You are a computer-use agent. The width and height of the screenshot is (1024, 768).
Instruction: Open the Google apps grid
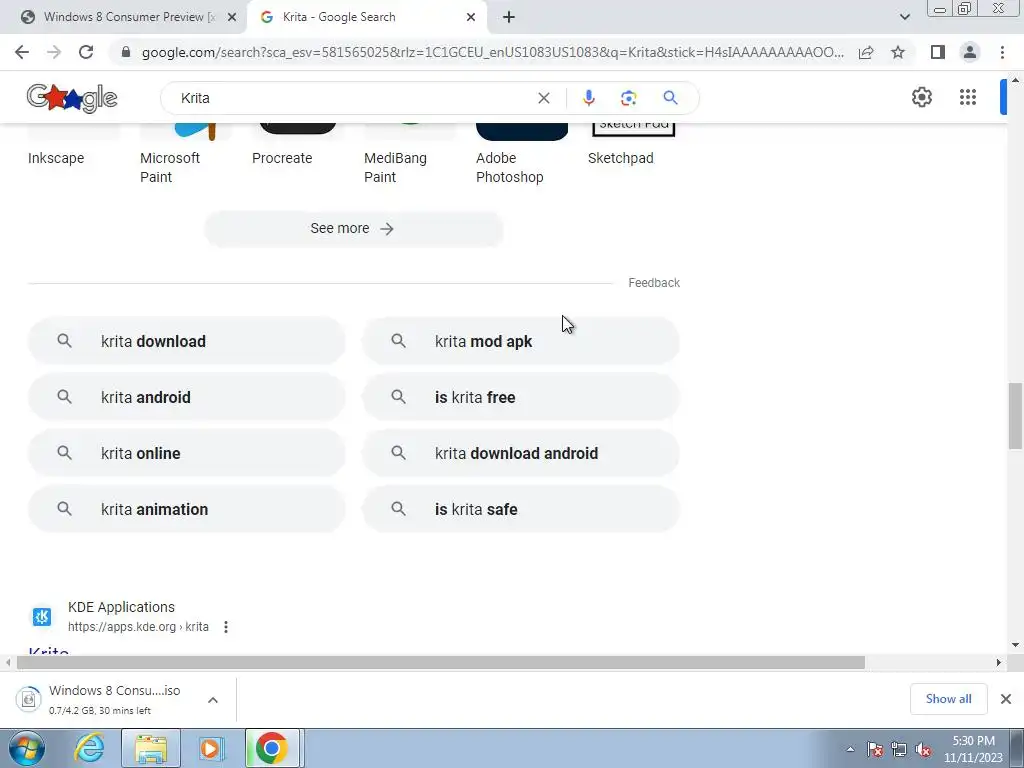(x=968, y=97)
